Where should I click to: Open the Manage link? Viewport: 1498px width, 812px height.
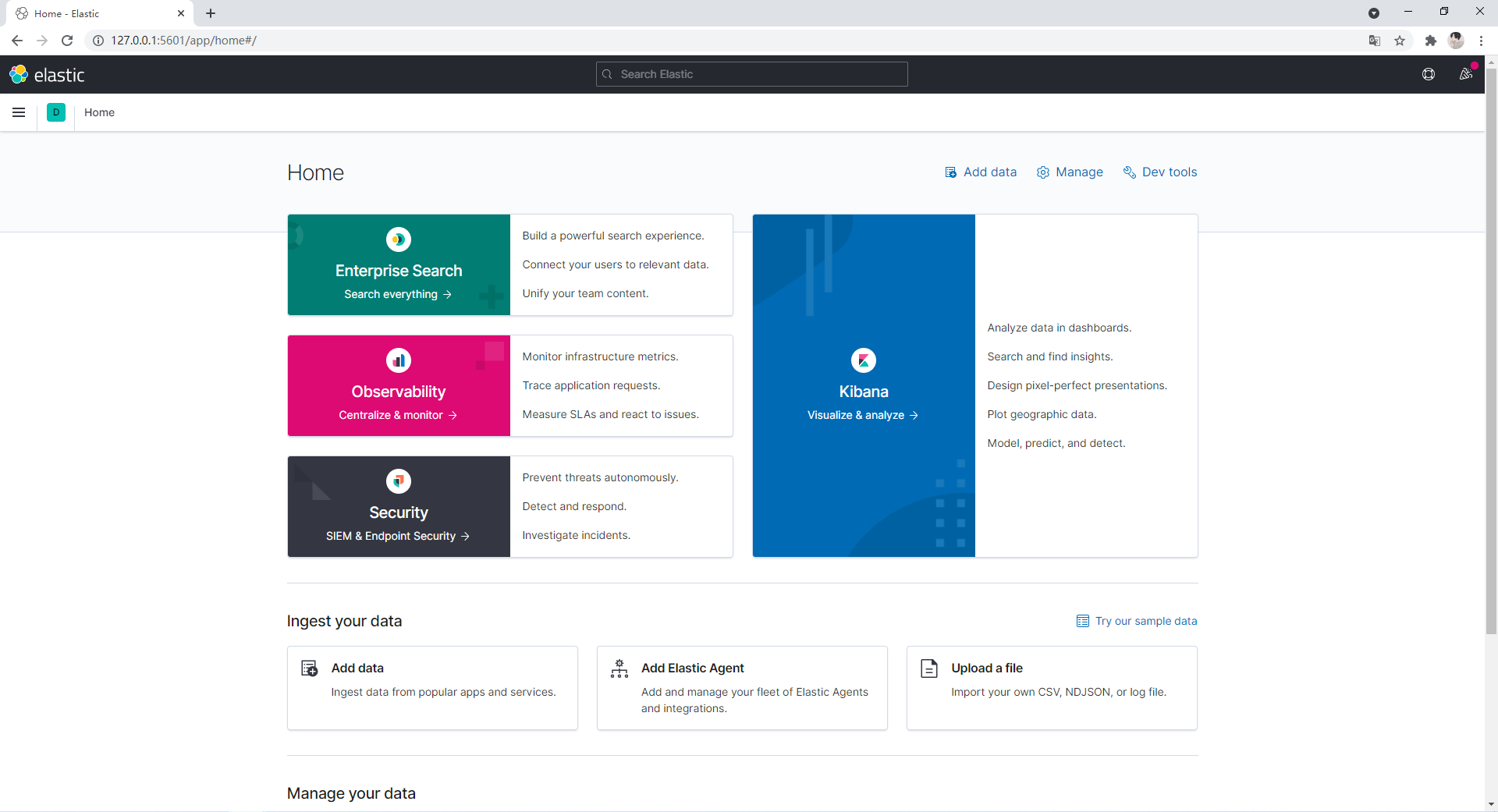(1070, 172)
